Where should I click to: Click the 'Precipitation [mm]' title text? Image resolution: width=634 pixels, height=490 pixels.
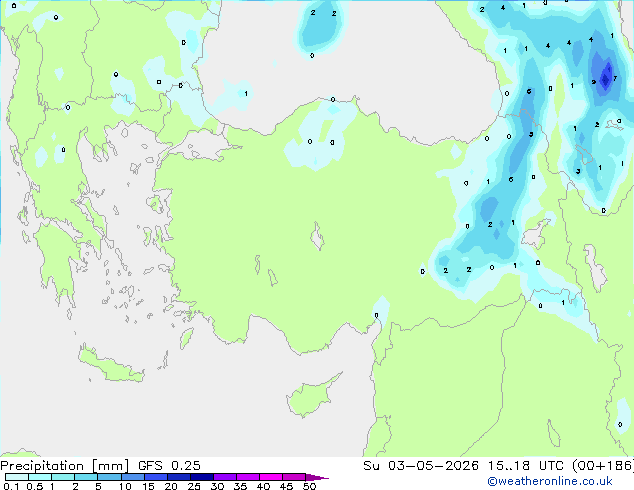click(x=64, y=466)
